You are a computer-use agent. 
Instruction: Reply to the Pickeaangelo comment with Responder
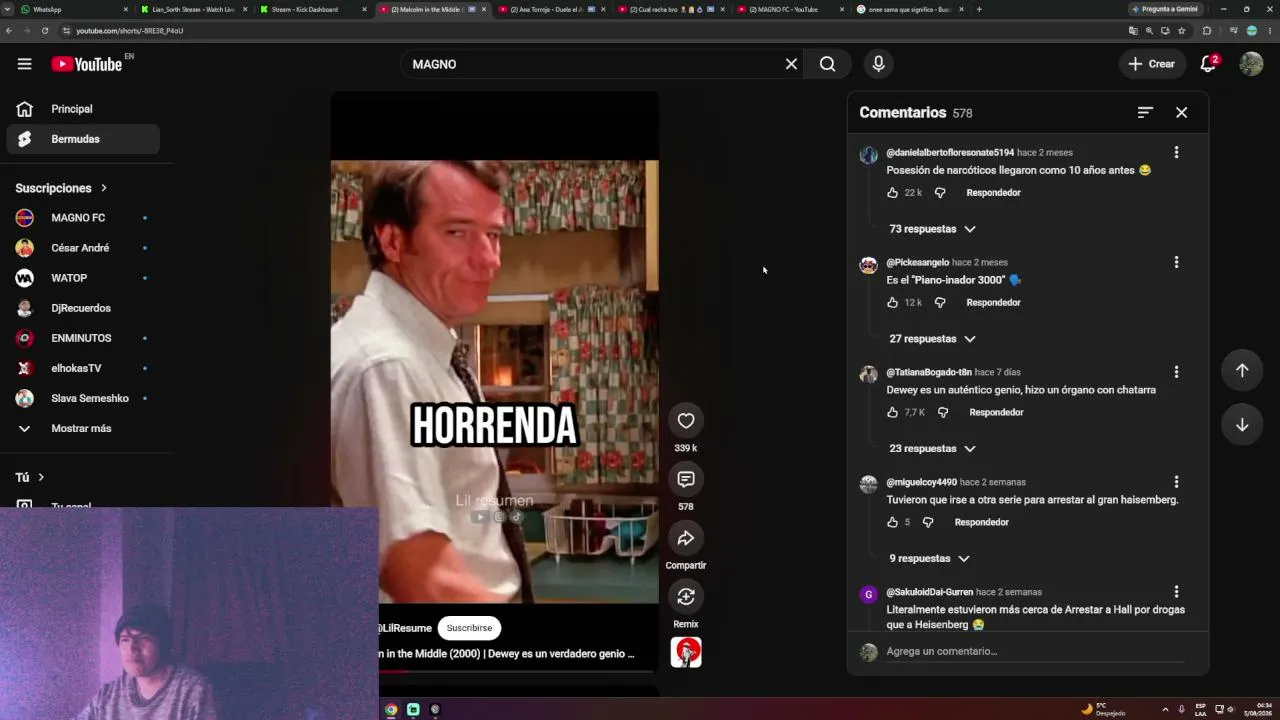[x=993, y=303]
